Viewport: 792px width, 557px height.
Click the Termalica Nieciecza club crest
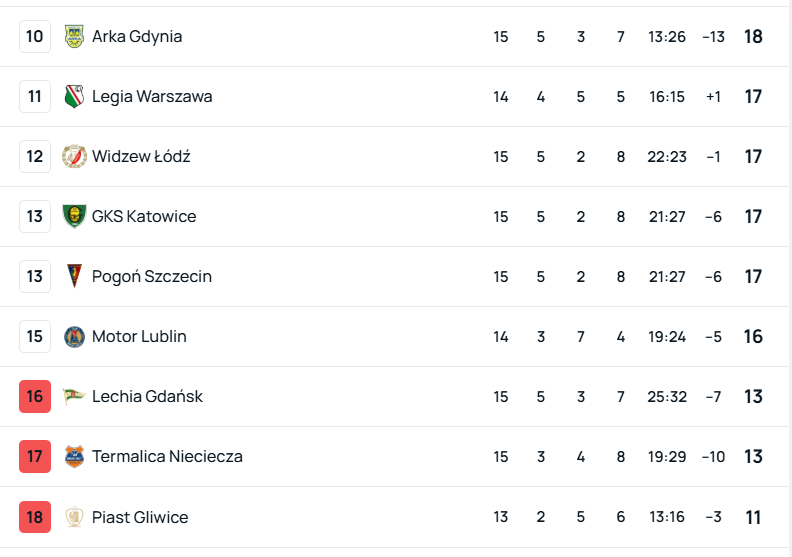pos(74,457)
